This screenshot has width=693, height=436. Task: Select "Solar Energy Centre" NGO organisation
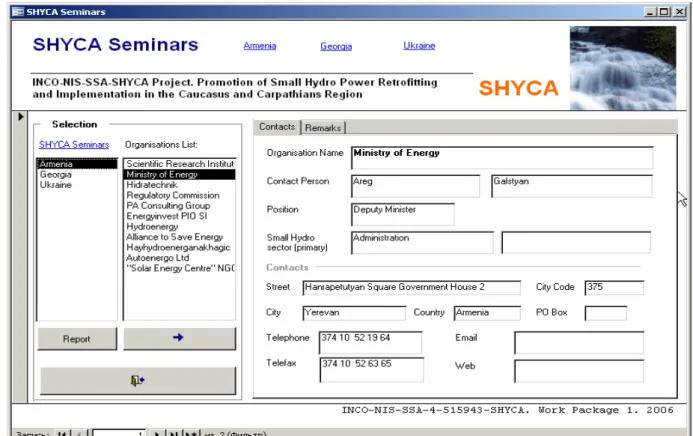pos(179,268)
